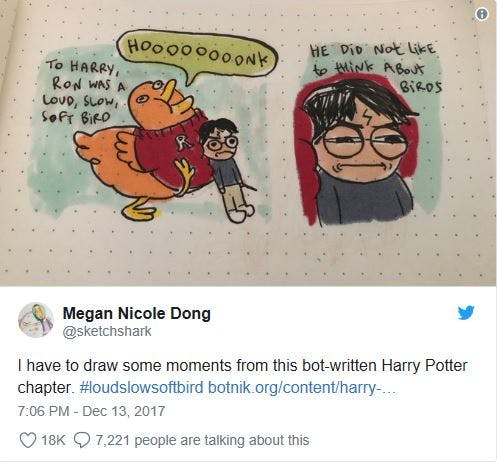The image size is (497, 463).
Task: Click the Twitter bird logo
Action: (466, 313)
